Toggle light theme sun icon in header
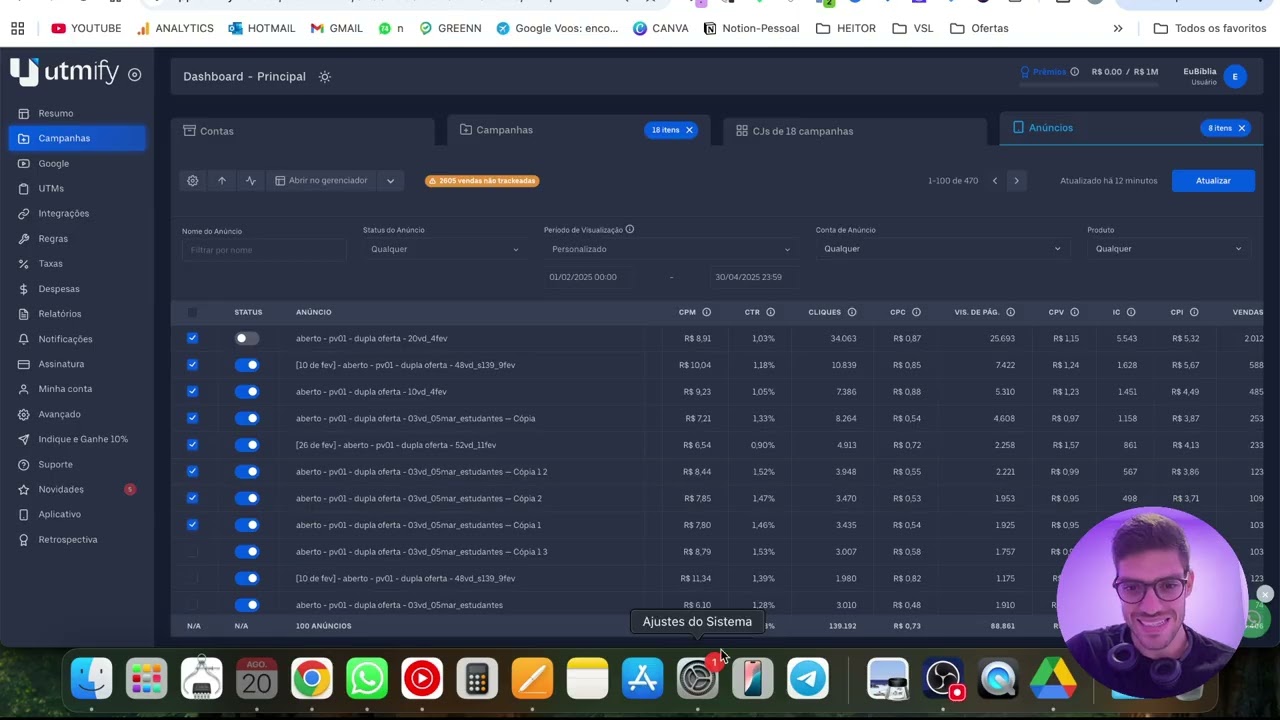 click(x=325, y=77)
